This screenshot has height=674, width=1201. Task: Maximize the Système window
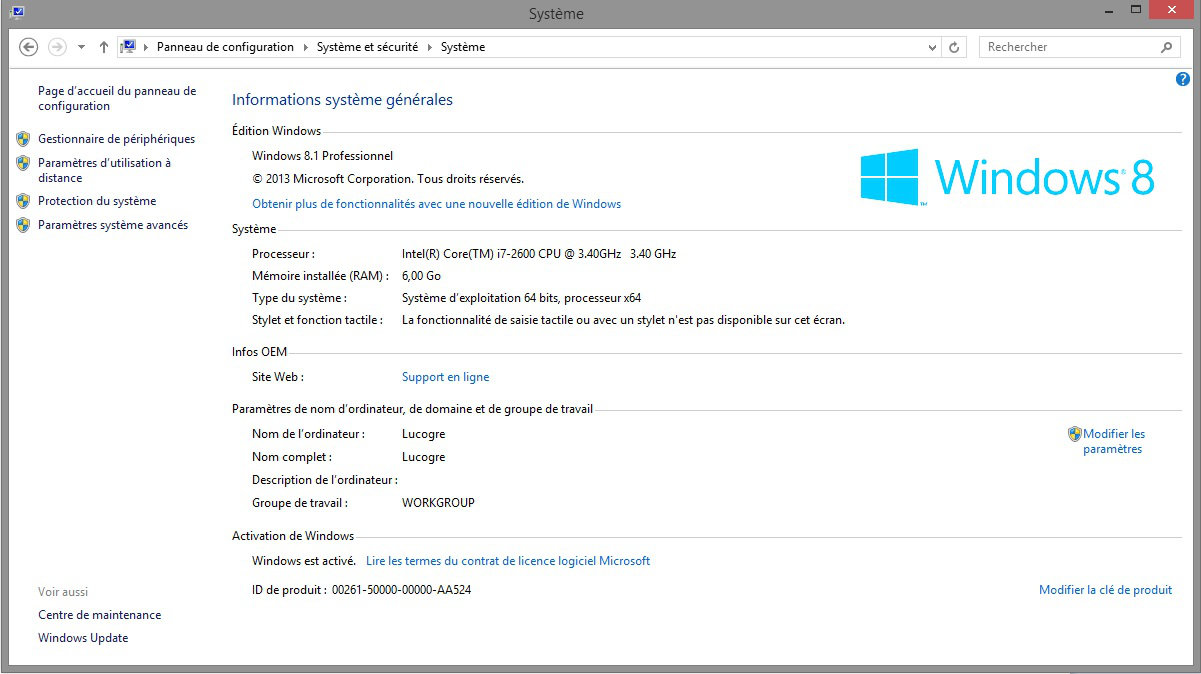tap(1135, 10)
